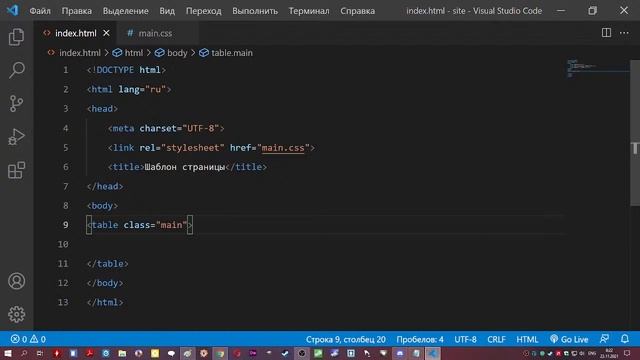Screen dimensions: 640x360
Task: Switch to the main.css tab
Action: pyautogui.click(x=155, y=33)
